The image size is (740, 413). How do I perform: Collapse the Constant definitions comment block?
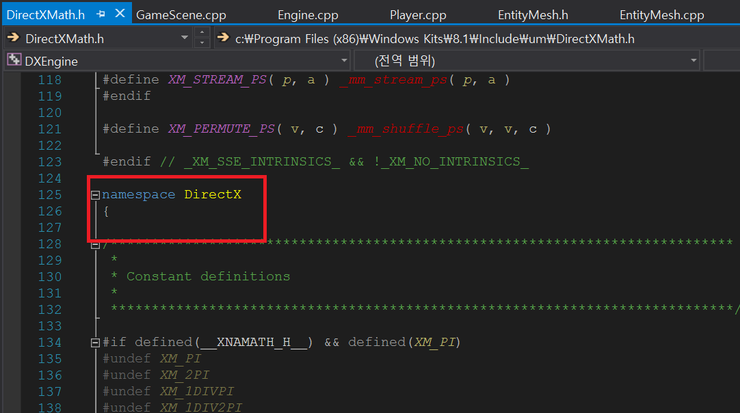(x=95, y=245)
